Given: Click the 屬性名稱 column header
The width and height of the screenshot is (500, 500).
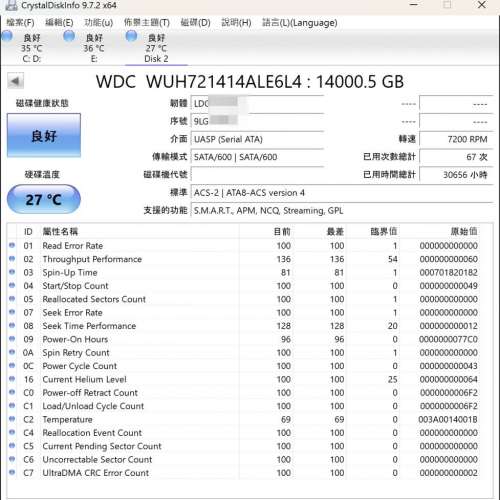Looking at the screenshot, I should (x=139, y=231).
